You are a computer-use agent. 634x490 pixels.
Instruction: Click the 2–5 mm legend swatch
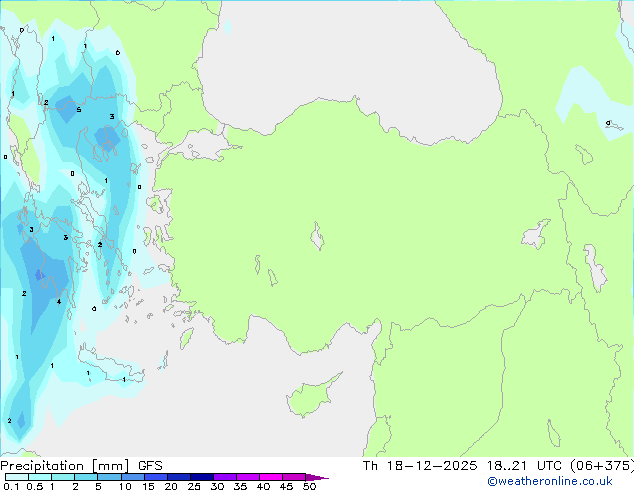point(86,477)
